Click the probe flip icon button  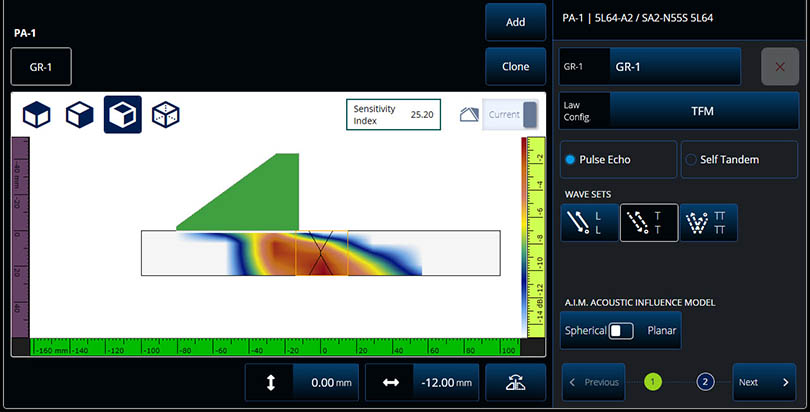(516, 383)
